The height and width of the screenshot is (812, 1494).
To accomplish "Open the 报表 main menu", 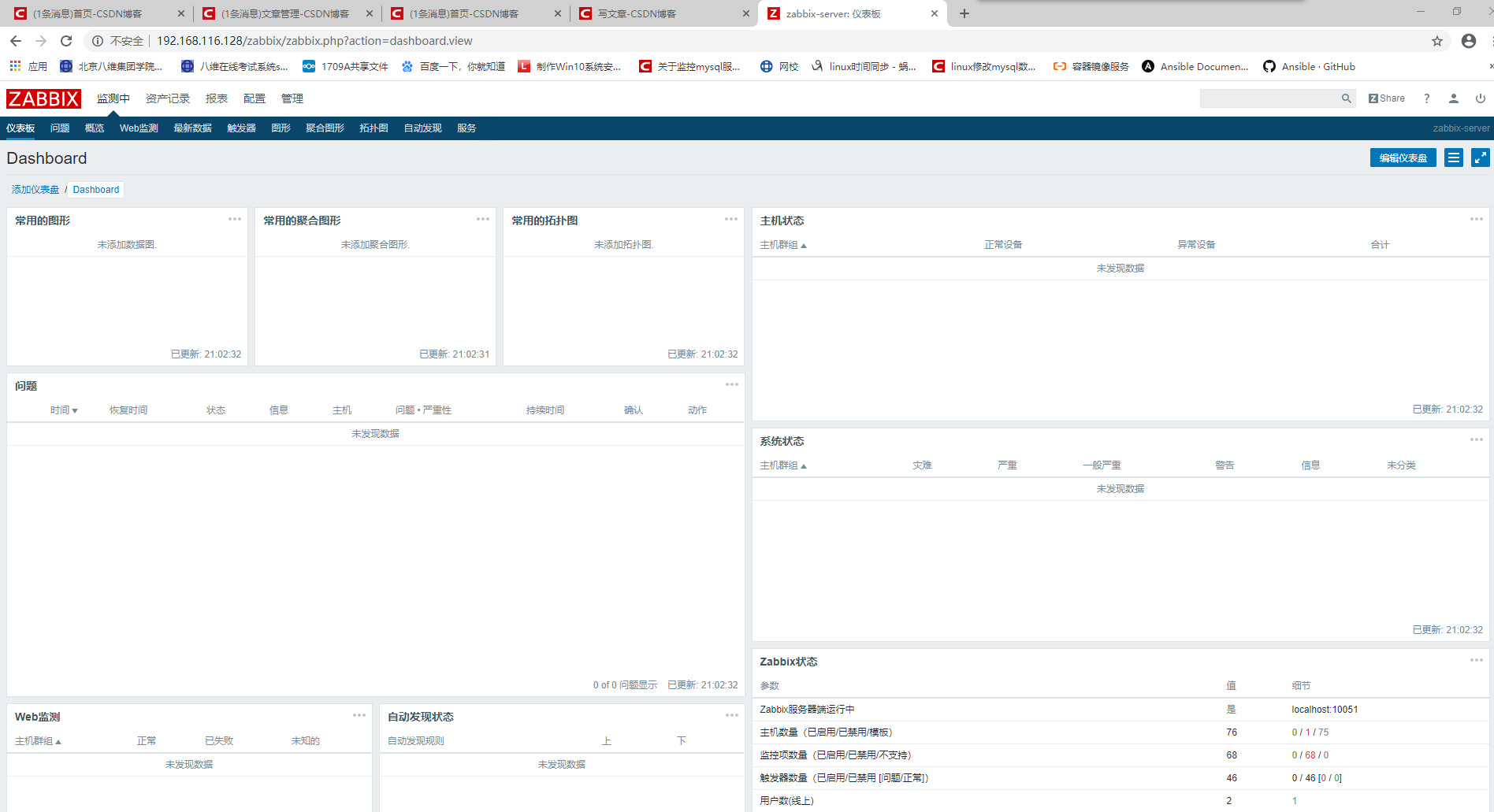I will [x=217, y=98].
